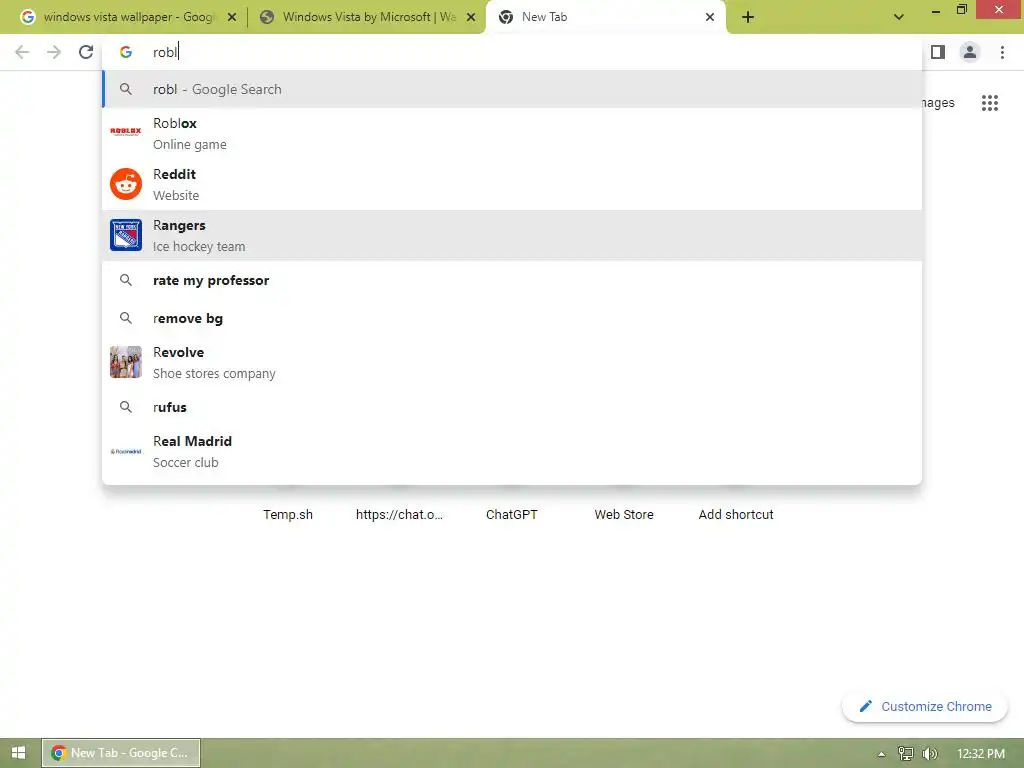Select the New Tab tab
The image size is (1024, 768).
click(x=606, y=18)
